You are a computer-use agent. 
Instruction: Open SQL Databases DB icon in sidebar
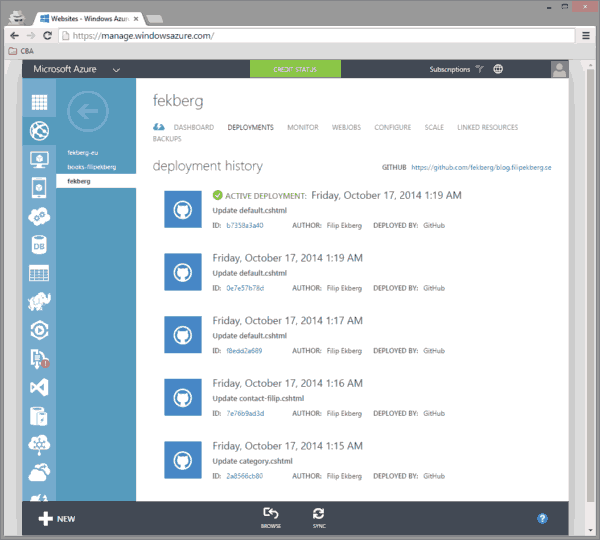point(39,243)
